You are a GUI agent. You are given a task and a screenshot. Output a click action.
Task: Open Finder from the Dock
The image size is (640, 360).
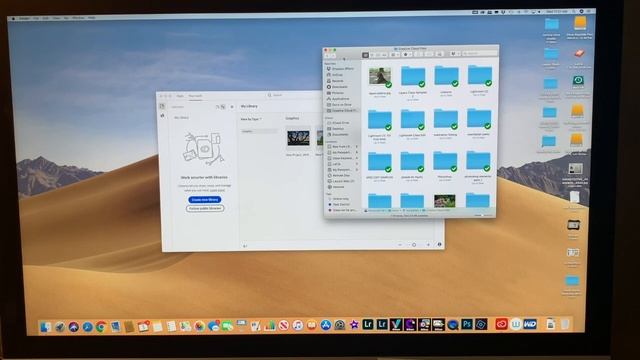point(45,327)
